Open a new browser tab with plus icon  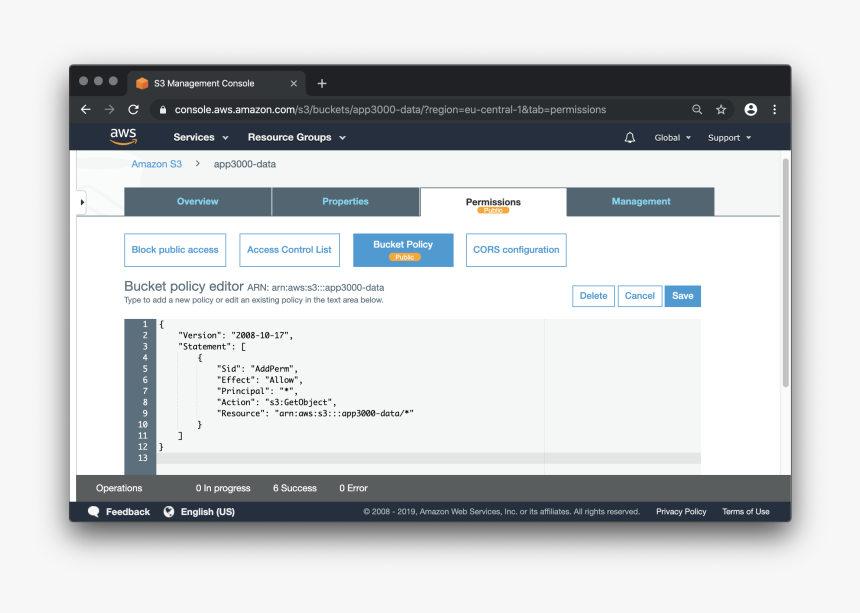click(322, 83)
